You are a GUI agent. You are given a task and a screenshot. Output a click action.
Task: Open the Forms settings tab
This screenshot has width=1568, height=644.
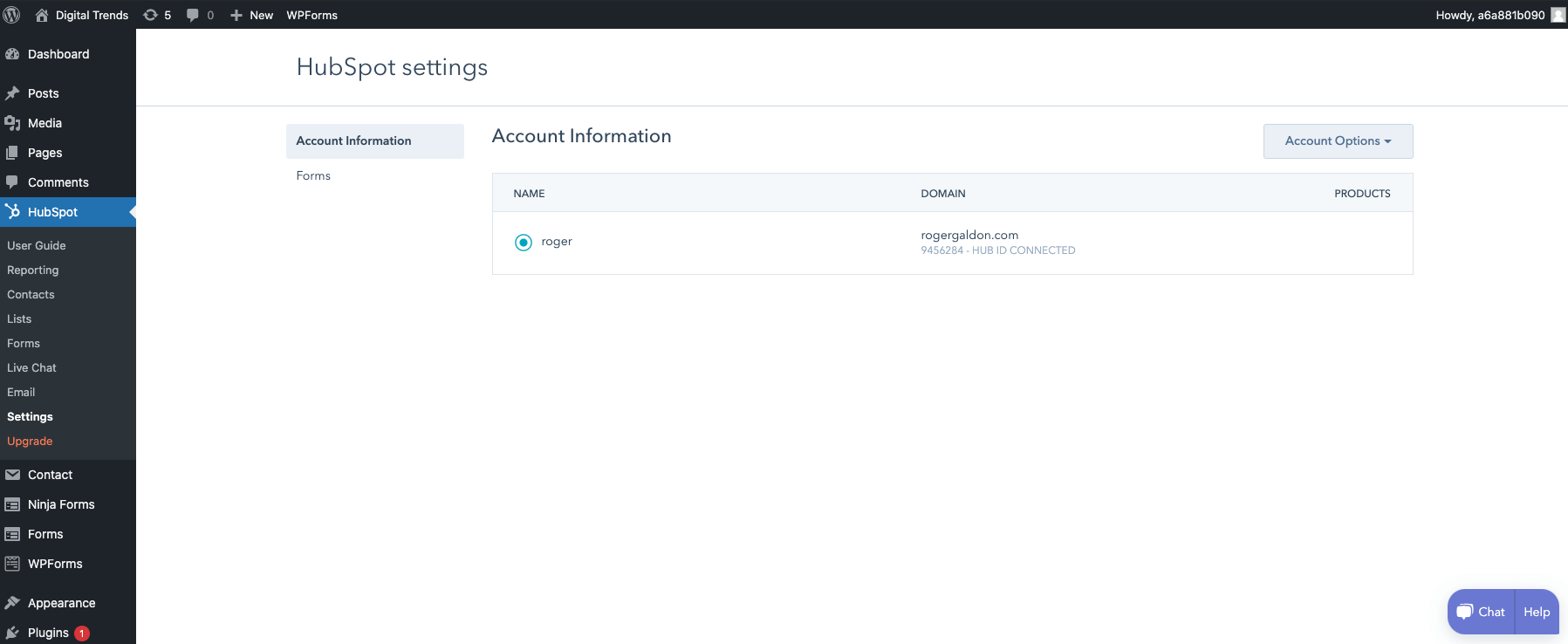(x=313, y=175)
